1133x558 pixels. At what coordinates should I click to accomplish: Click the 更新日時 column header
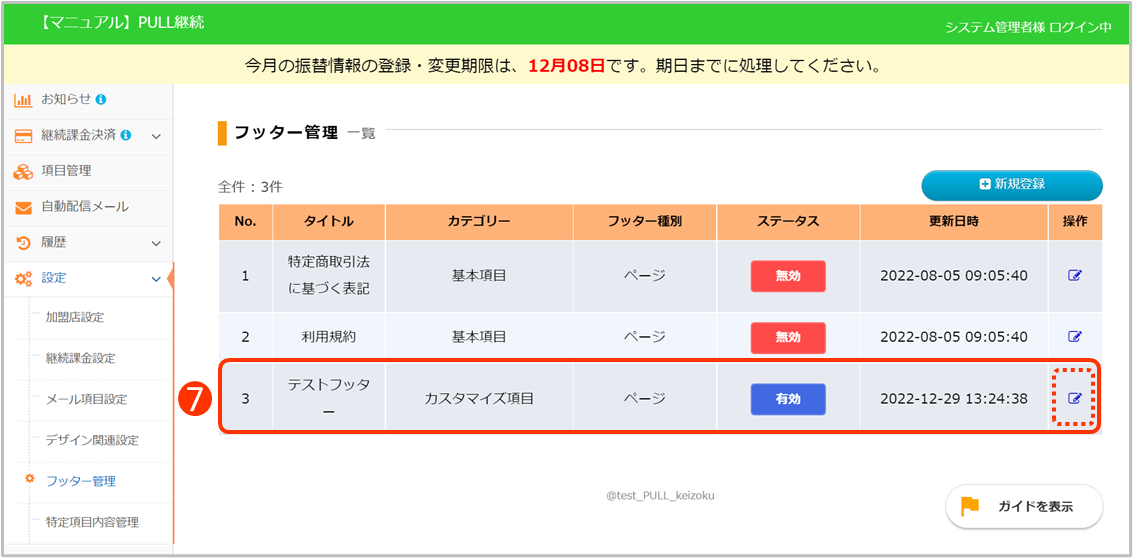click(953, 222)
